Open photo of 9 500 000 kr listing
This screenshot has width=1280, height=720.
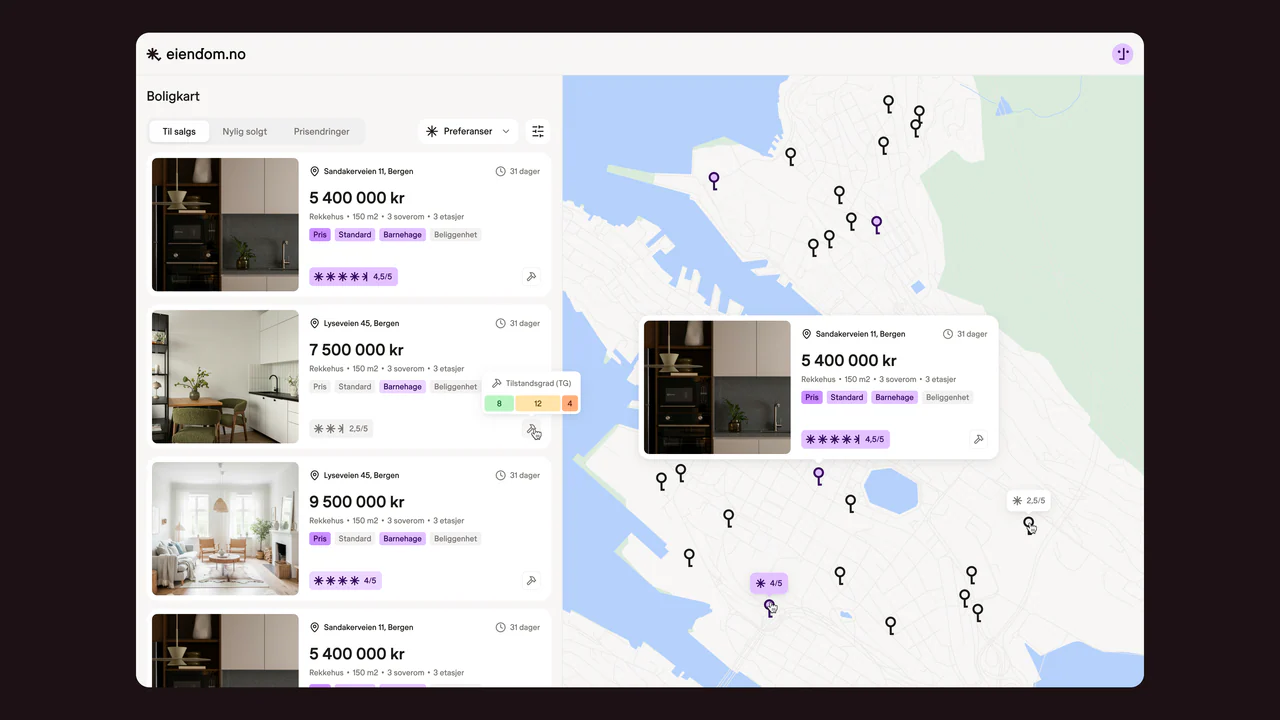coord(225,529)
